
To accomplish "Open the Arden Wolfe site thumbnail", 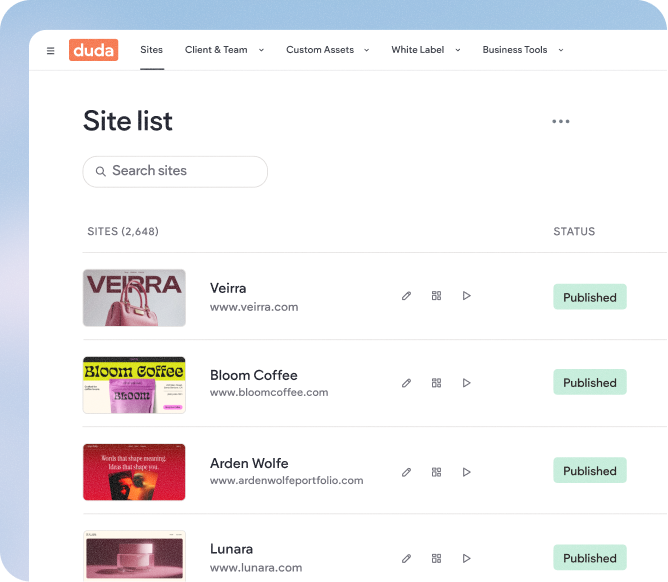I will 134,472.
